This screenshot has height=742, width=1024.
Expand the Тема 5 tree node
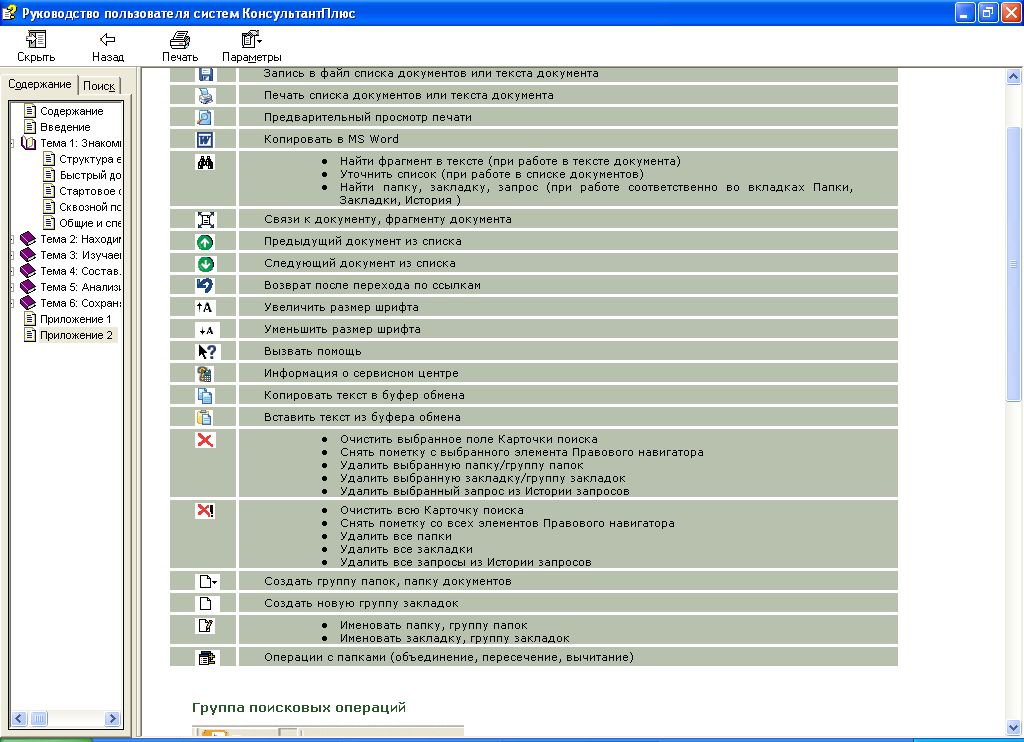point(12,287)
